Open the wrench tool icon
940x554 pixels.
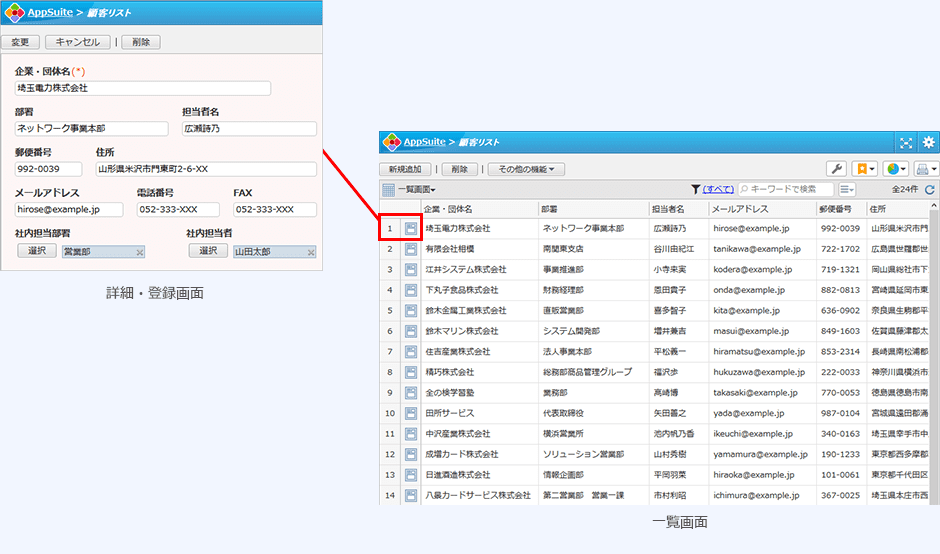coord(836,170)
